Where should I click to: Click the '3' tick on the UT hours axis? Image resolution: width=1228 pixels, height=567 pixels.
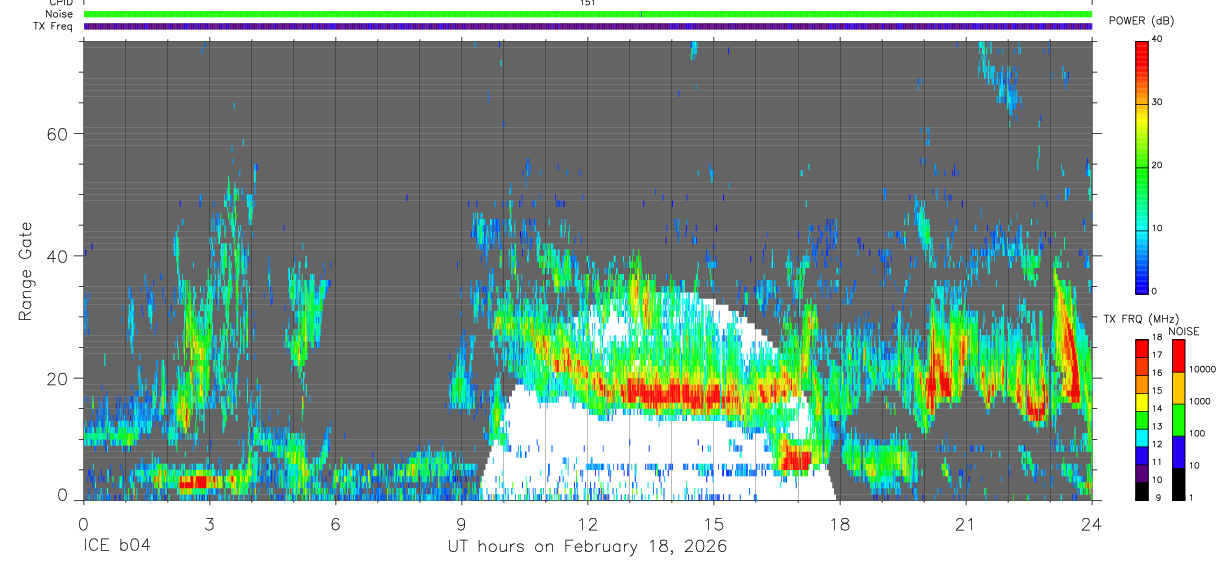point(209,524)
